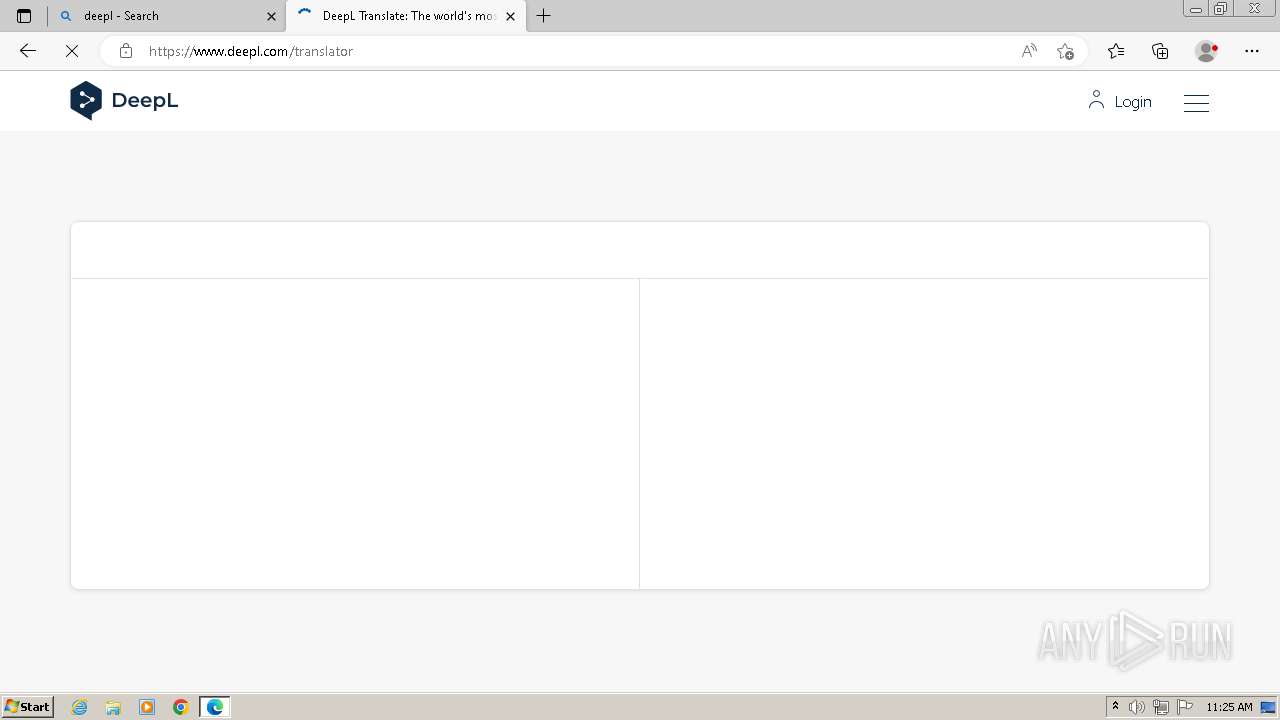1280x720 pixels.
Task: Click the source text translation panel
Action: pos(355,433)
